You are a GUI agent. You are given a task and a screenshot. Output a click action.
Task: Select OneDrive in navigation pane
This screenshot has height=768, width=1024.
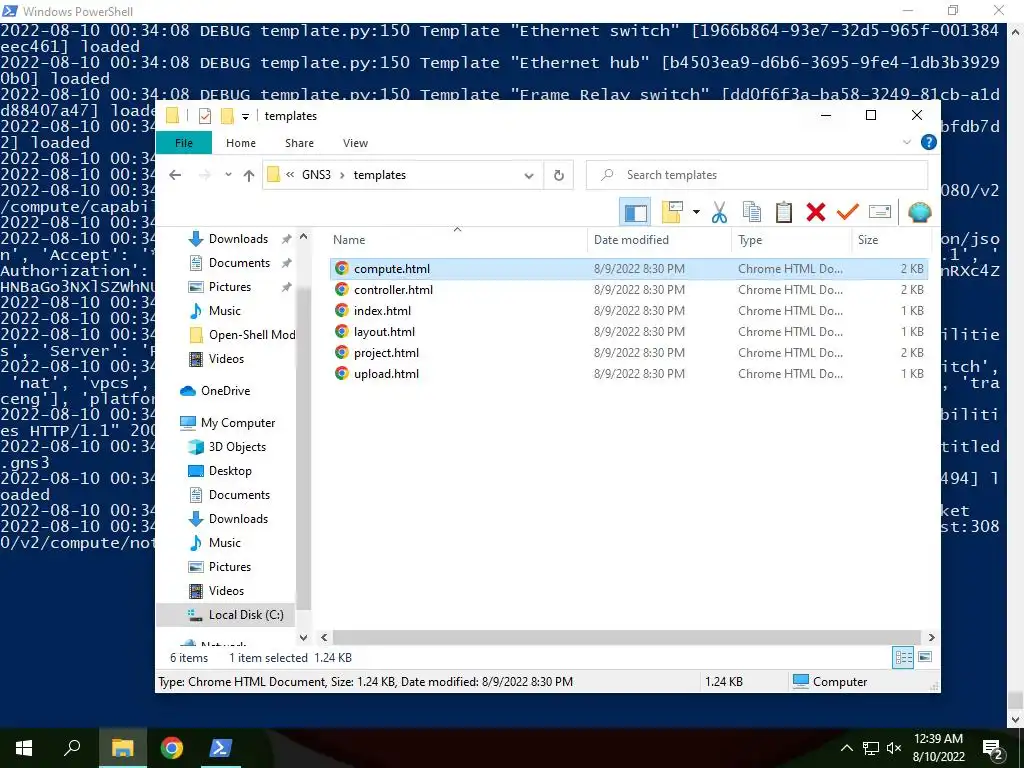[225, 391]
